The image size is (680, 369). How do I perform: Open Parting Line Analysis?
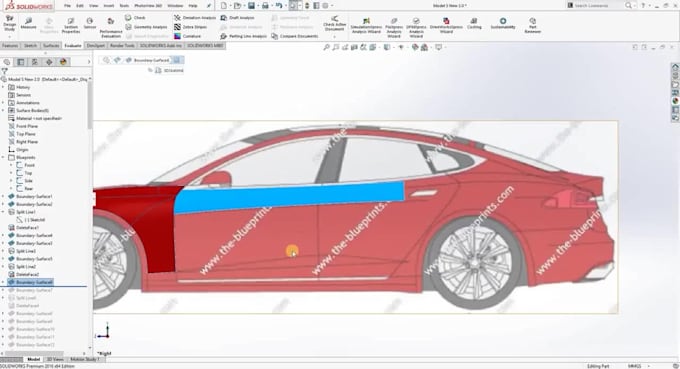coord(243,36)
